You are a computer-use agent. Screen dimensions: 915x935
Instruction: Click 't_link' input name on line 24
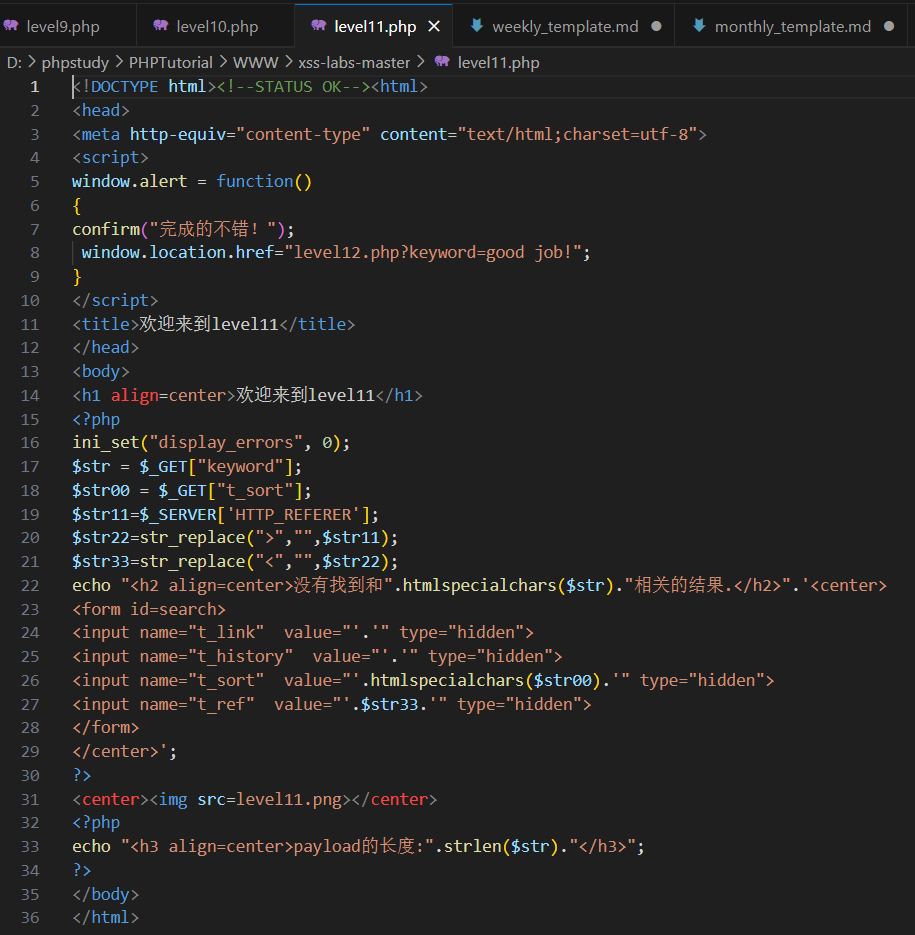point(227,632)
